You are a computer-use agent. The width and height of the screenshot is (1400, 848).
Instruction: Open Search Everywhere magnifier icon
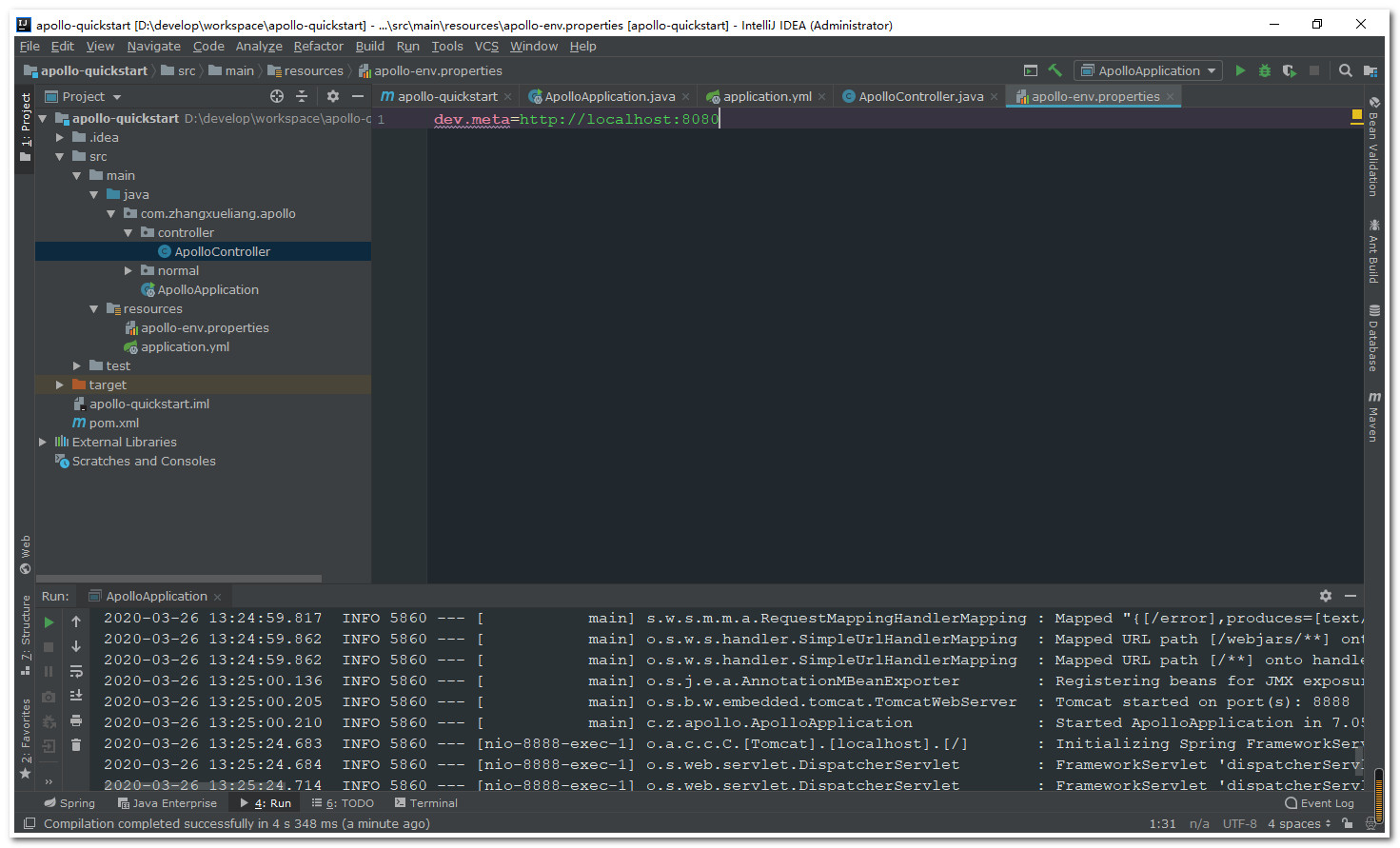[1346, 70]
